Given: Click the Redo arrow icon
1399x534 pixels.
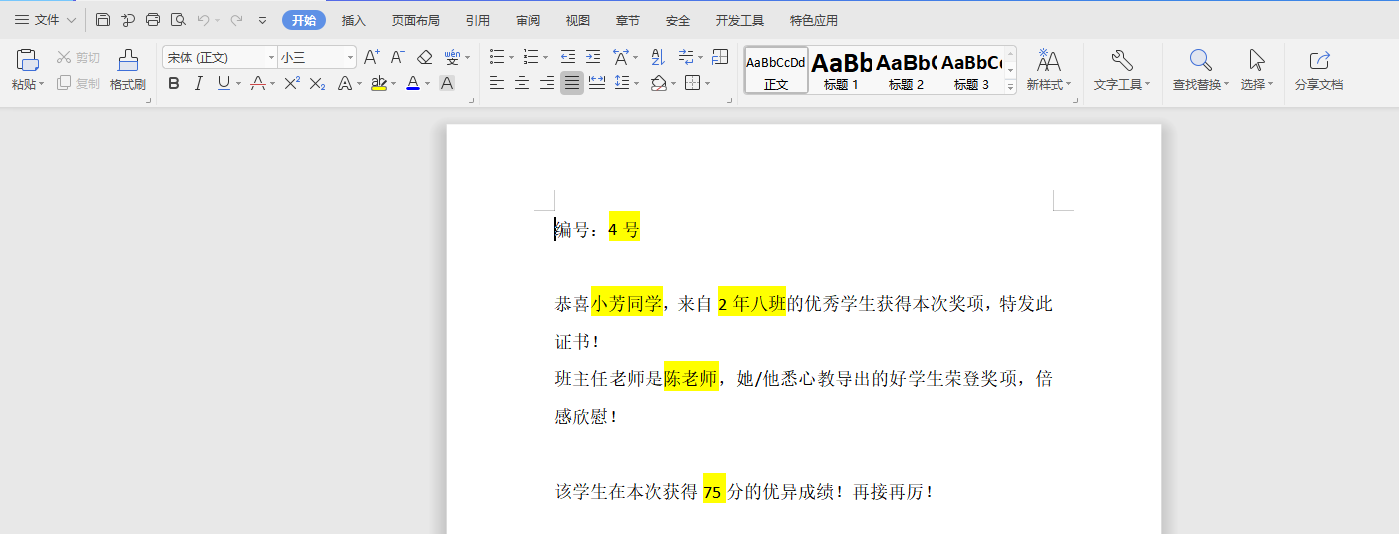Looking at the screenshot, I should coord(236,20).
